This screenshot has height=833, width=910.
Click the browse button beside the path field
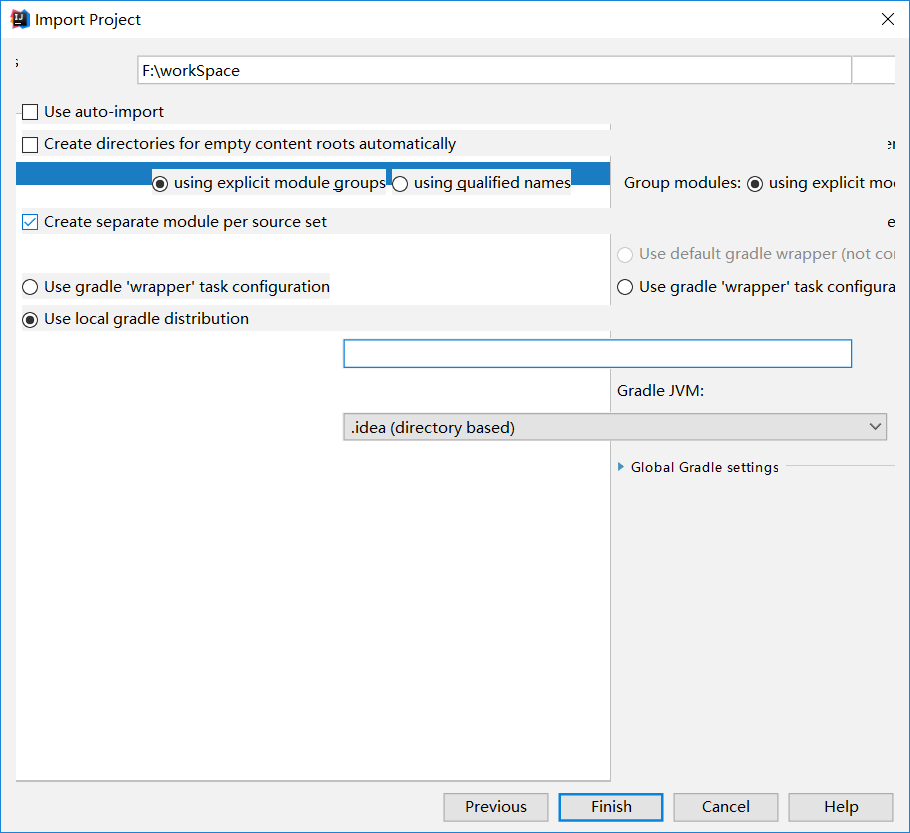[x=872, y=71]
